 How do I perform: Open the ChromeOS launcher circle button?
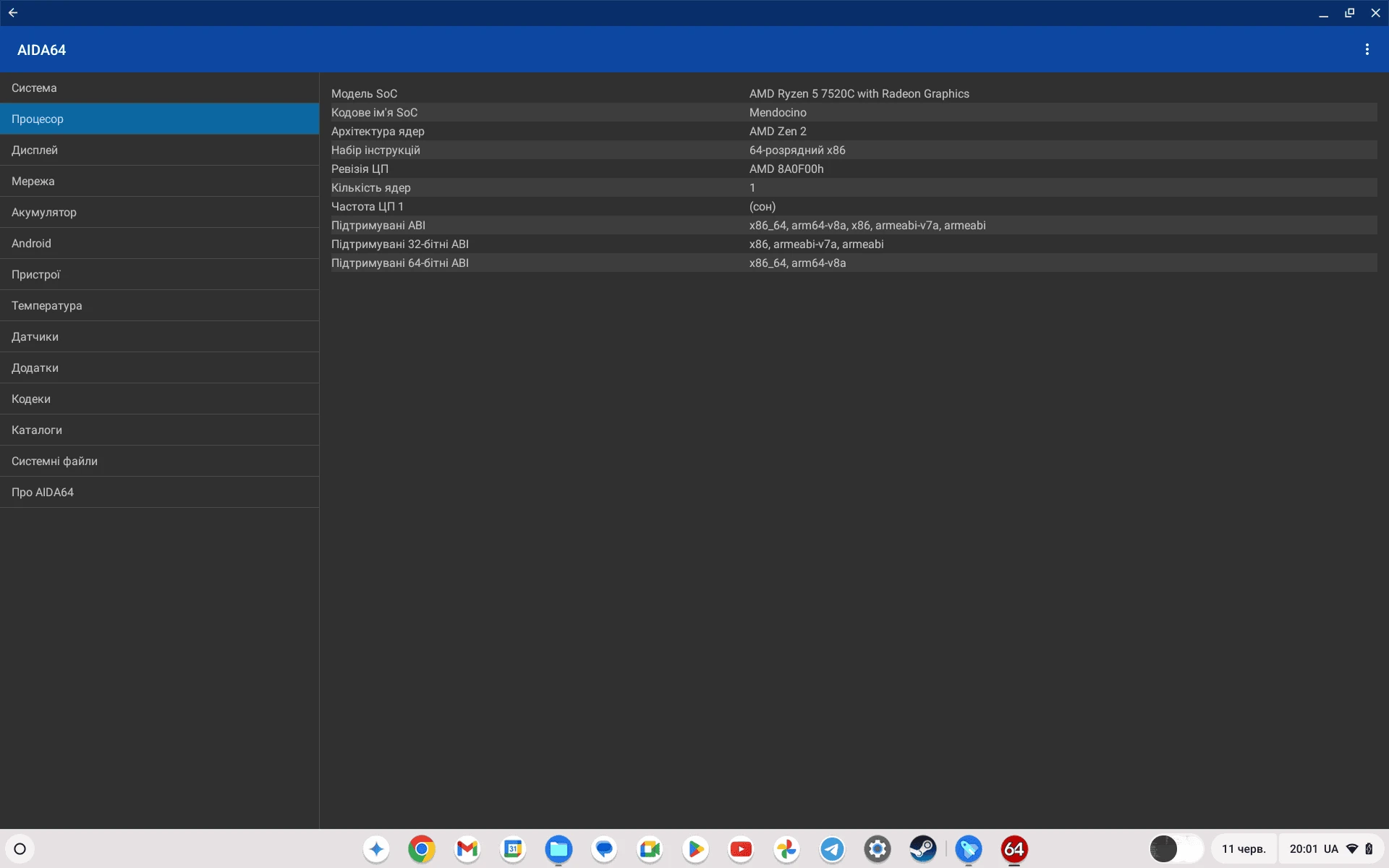click(x=20, y=848)
